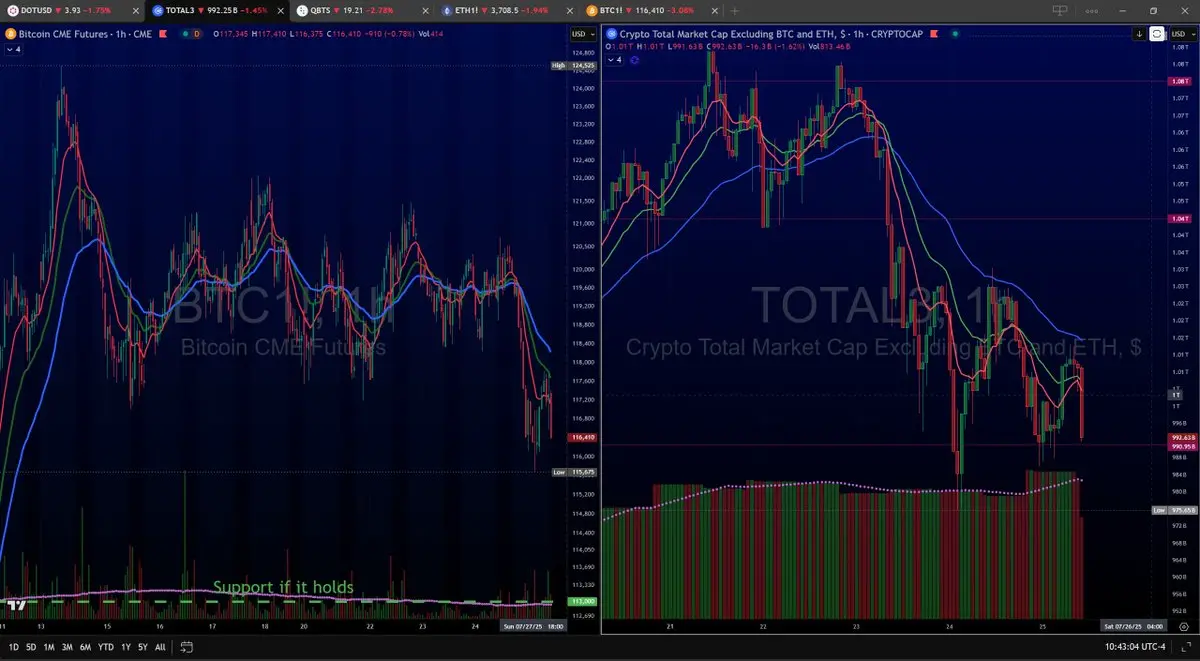Click the Bitcoin CME Futures chart title
The height and width of the screenshot is (661, 1200).
pyautogui.click(x=85, y=34)
